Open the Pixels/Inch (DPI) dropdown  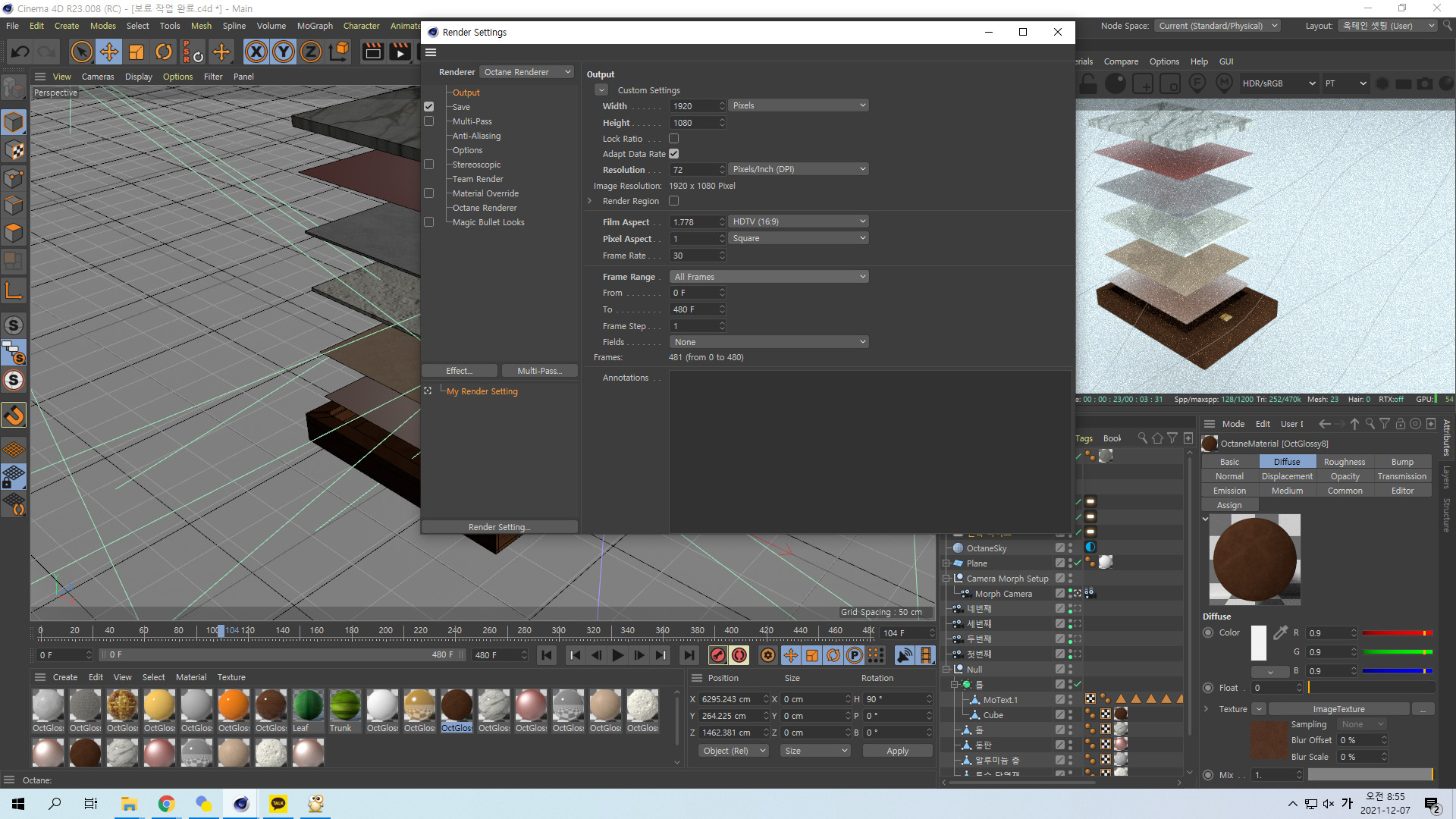tap(799, 169)
